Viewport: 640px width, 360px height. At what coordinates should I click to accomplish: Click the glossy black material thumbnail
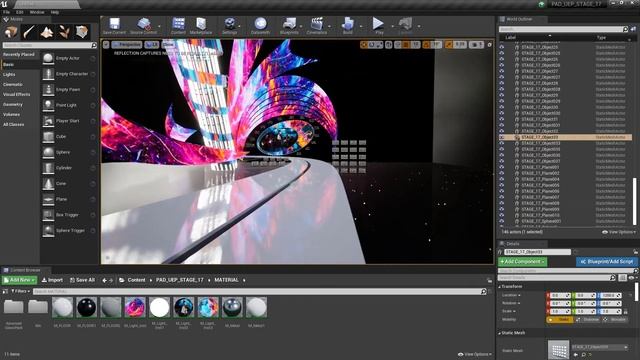[87, 307]
